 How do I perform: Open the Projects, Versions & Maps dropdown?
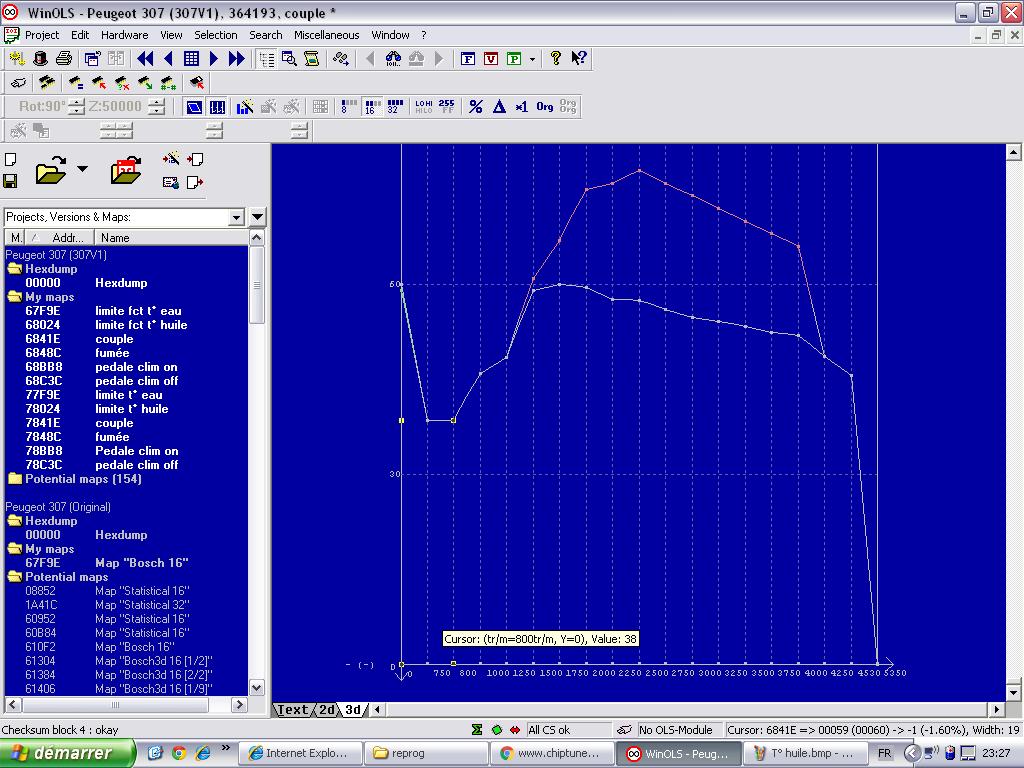pyautogui.click(x=236, y=217)
